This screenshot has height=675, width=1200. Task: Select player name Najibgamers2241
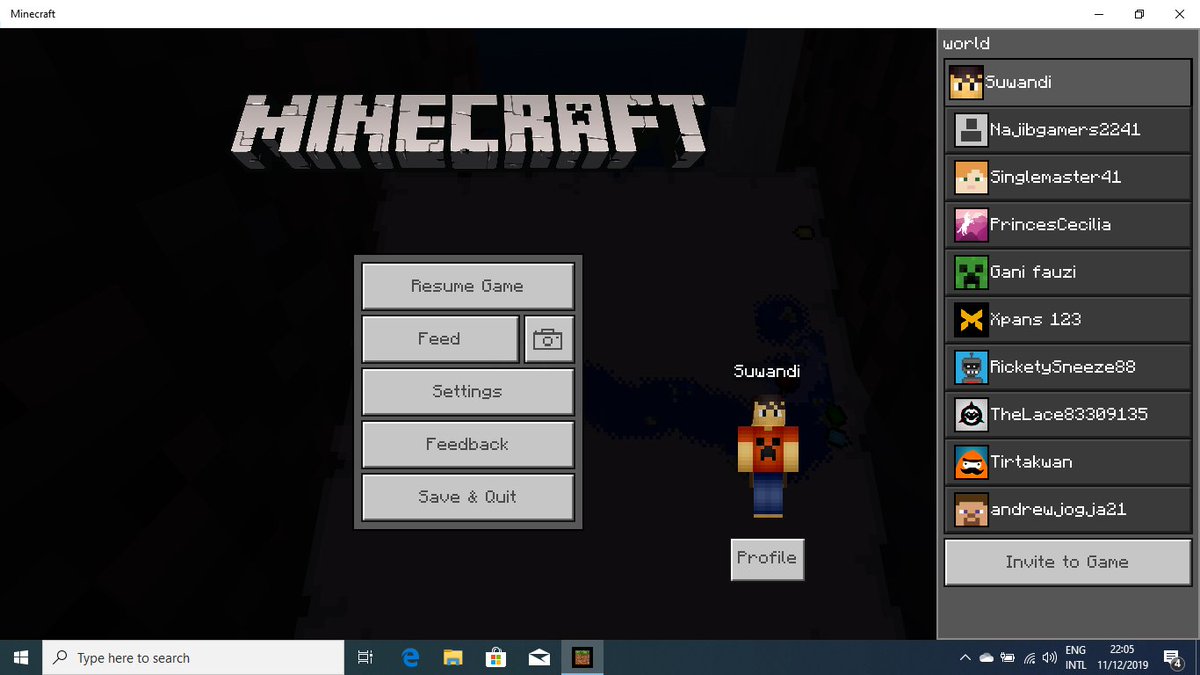1065,130
